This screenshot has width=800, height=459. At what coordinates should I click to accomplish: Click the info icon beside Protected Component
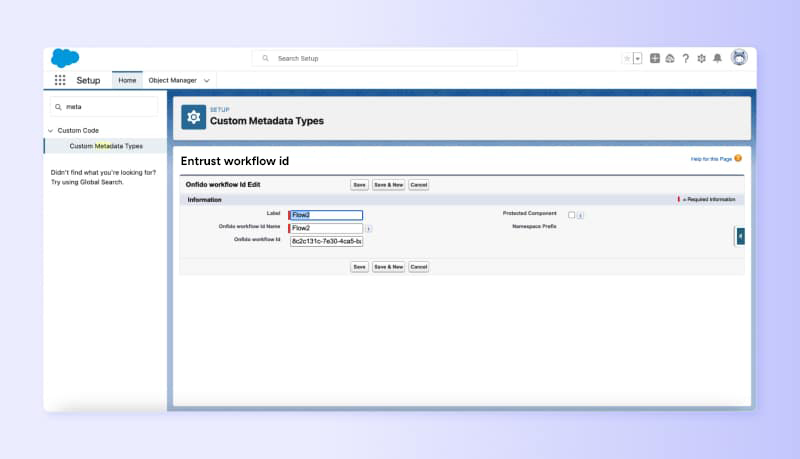click(580, 215)
